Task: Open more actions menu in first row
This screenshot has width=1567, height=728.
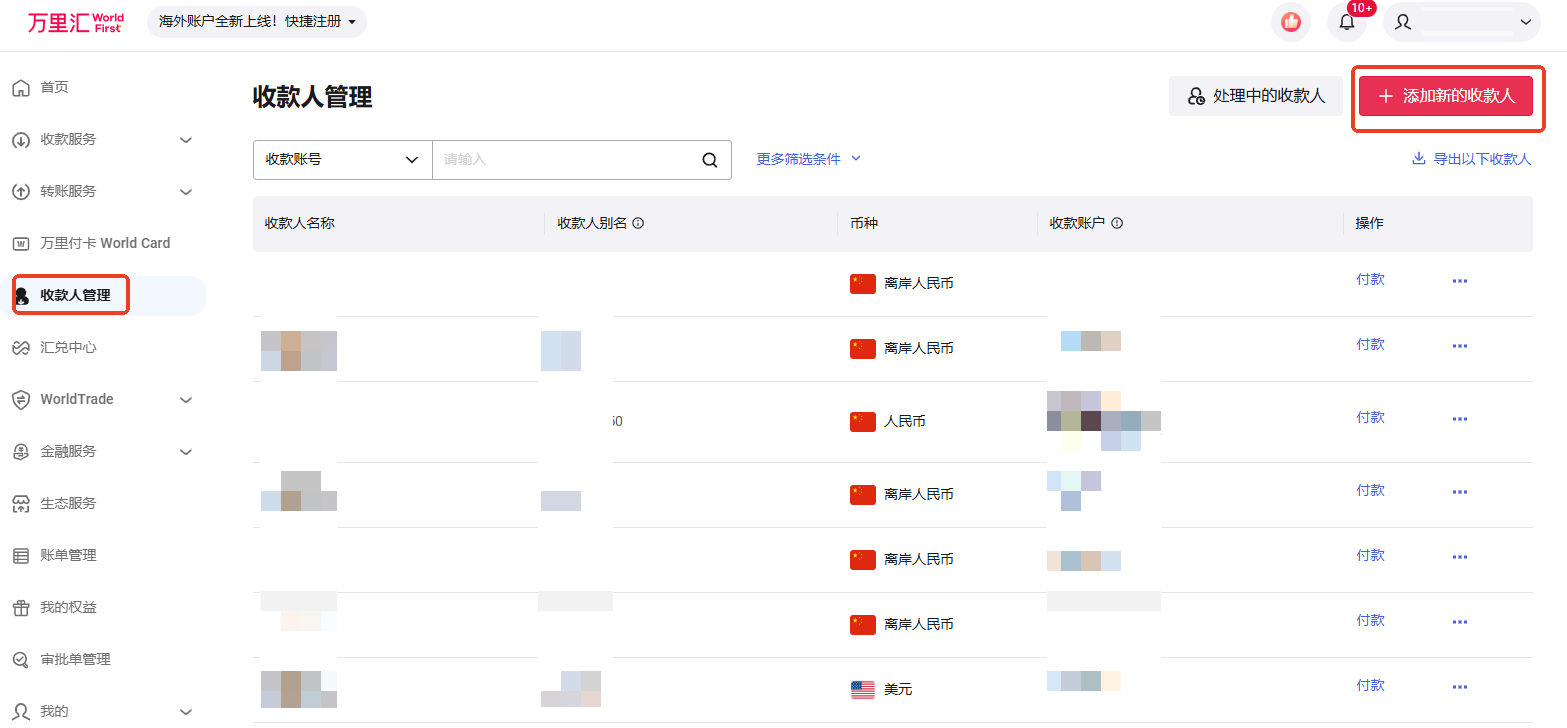Action: (x=1459, y=281)
